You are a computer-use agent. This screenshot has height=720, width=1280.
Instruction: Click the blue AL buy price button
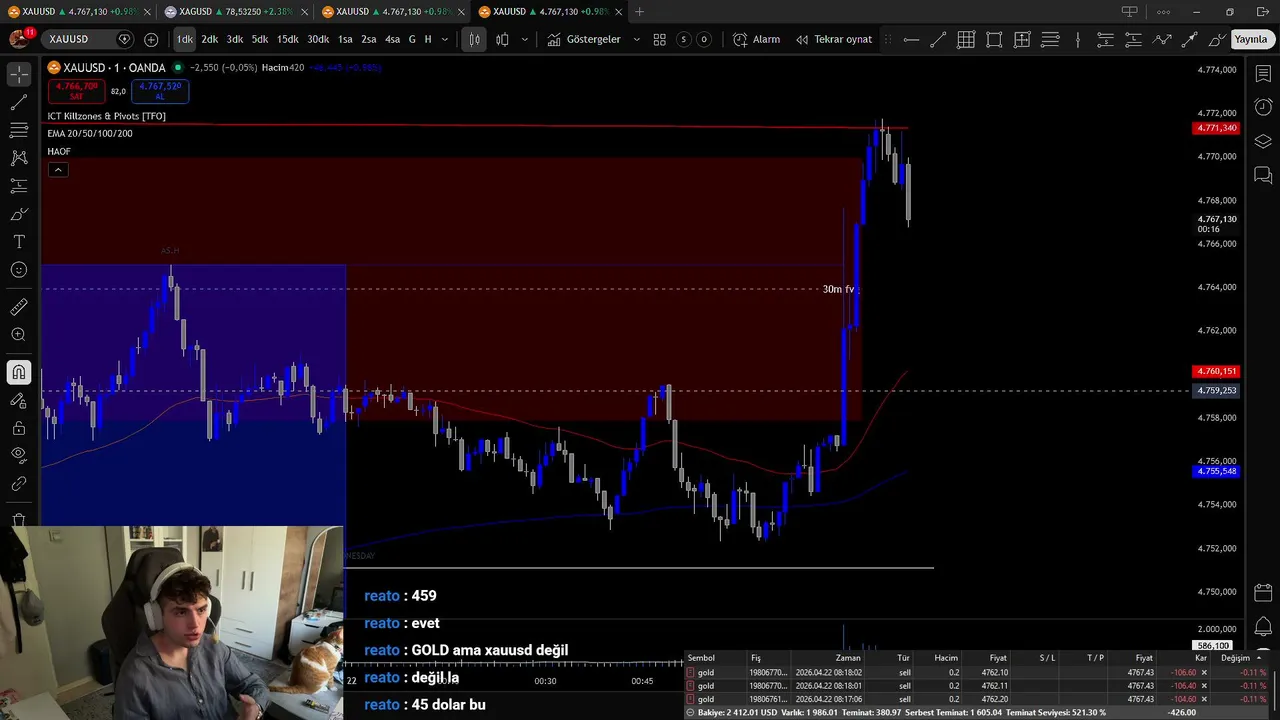pos(160,91)
